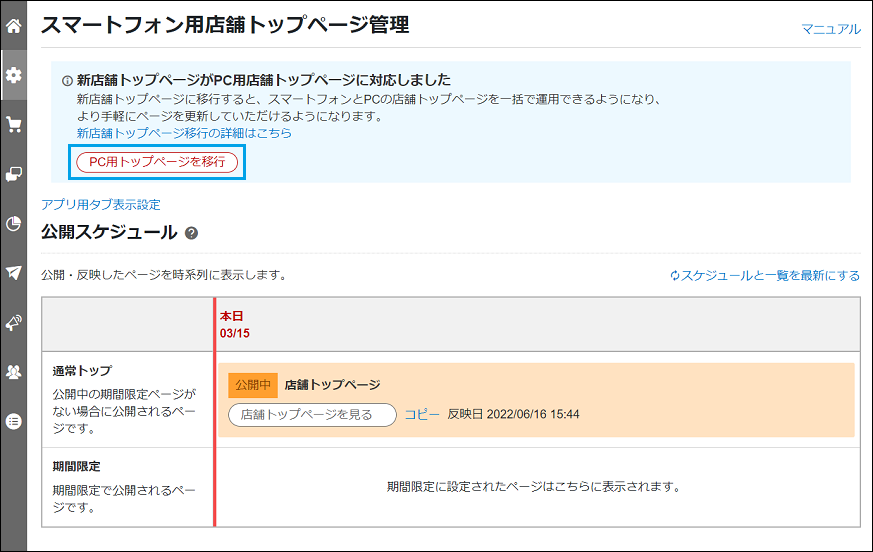
Task: Open the shopping cart sidebar icon
Action: 13,124
